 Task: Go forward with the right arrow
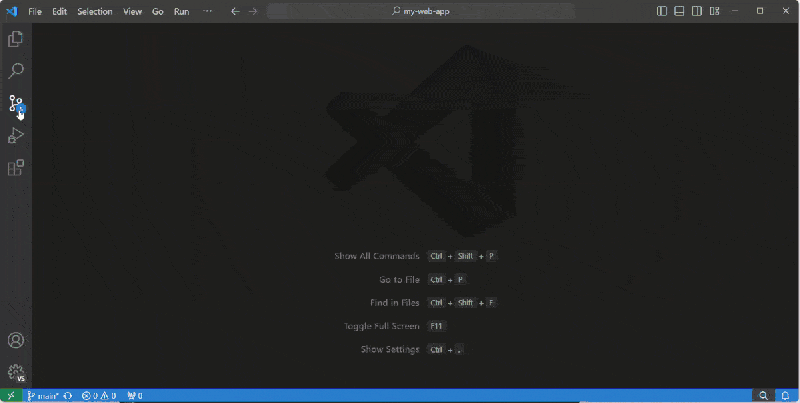[x=253, y=11]
